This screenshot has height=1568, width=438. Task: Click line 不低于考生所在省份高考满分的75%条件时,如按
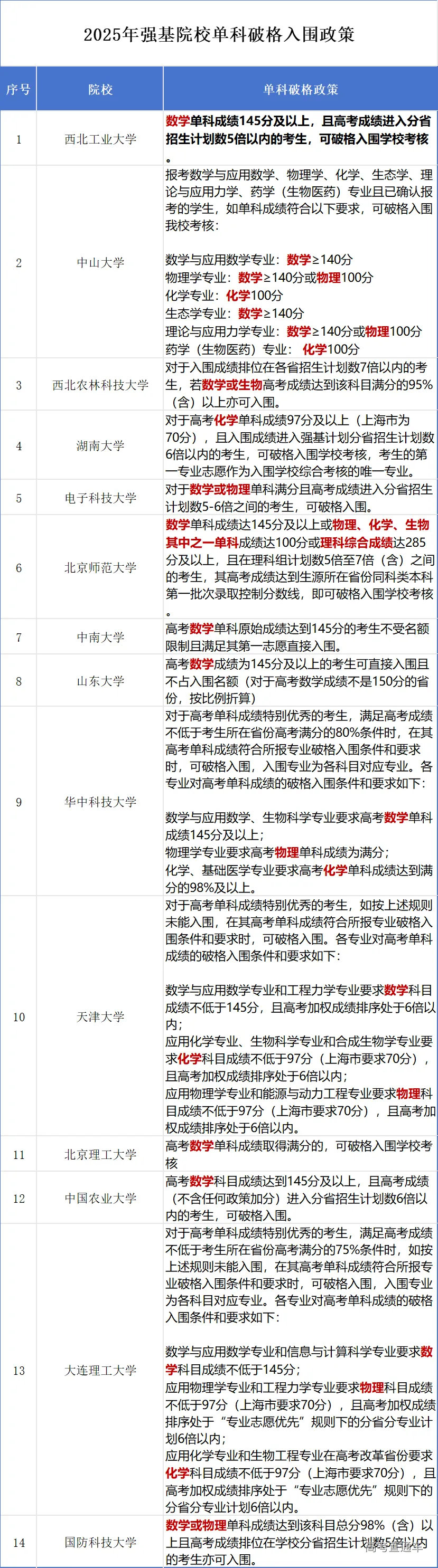pos(299,1250)
